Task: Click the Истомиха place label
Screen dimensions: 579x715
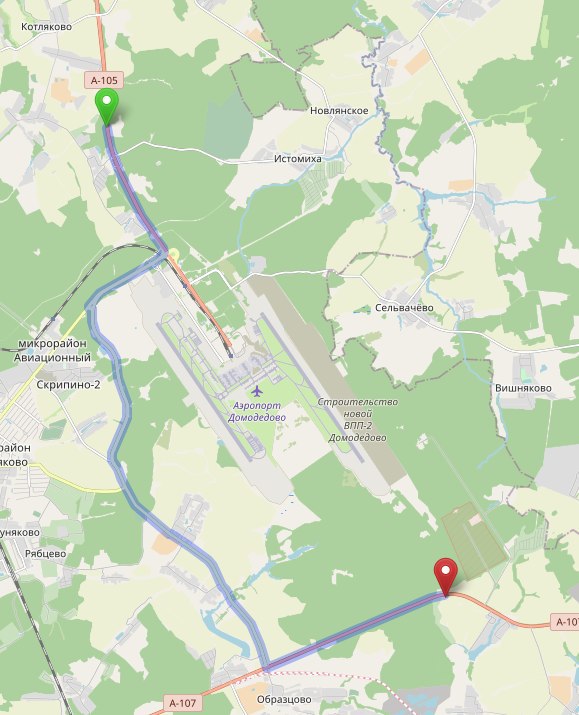Action: (298, 159)
